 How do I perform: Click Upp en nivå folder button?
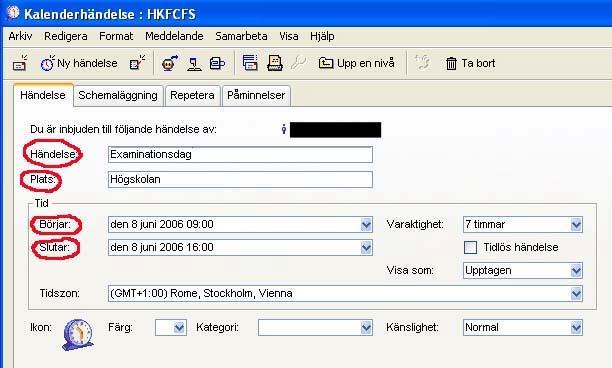point(357,63)
